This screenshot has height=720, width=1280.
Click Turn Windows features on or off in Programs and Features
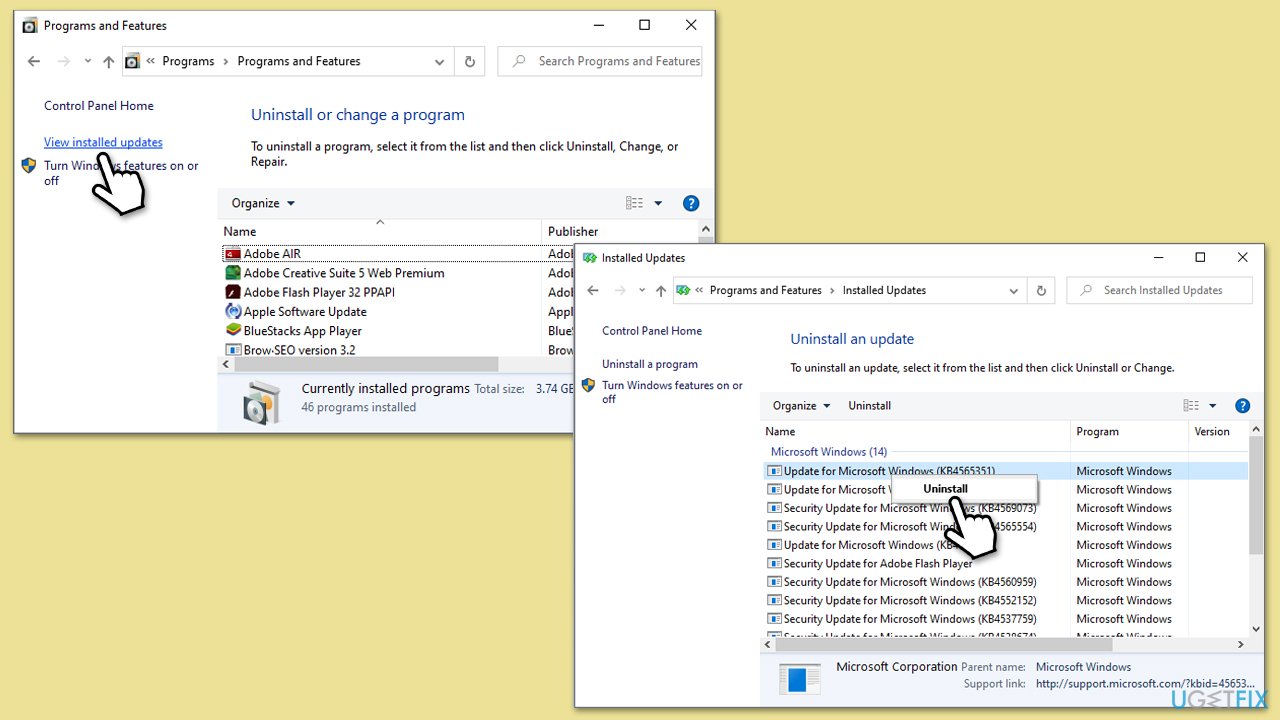click(121, 173)
